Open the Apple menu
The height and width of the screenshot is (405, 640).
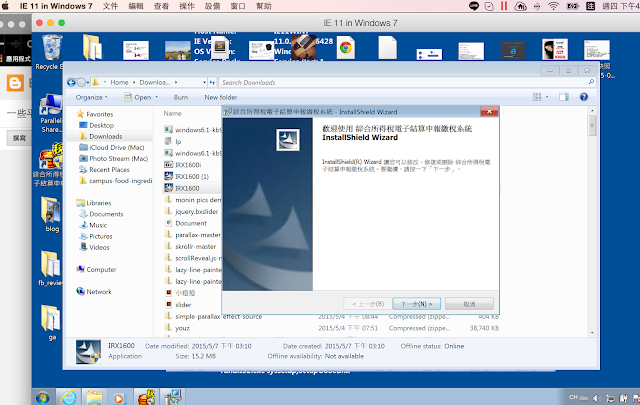[5, 6]
